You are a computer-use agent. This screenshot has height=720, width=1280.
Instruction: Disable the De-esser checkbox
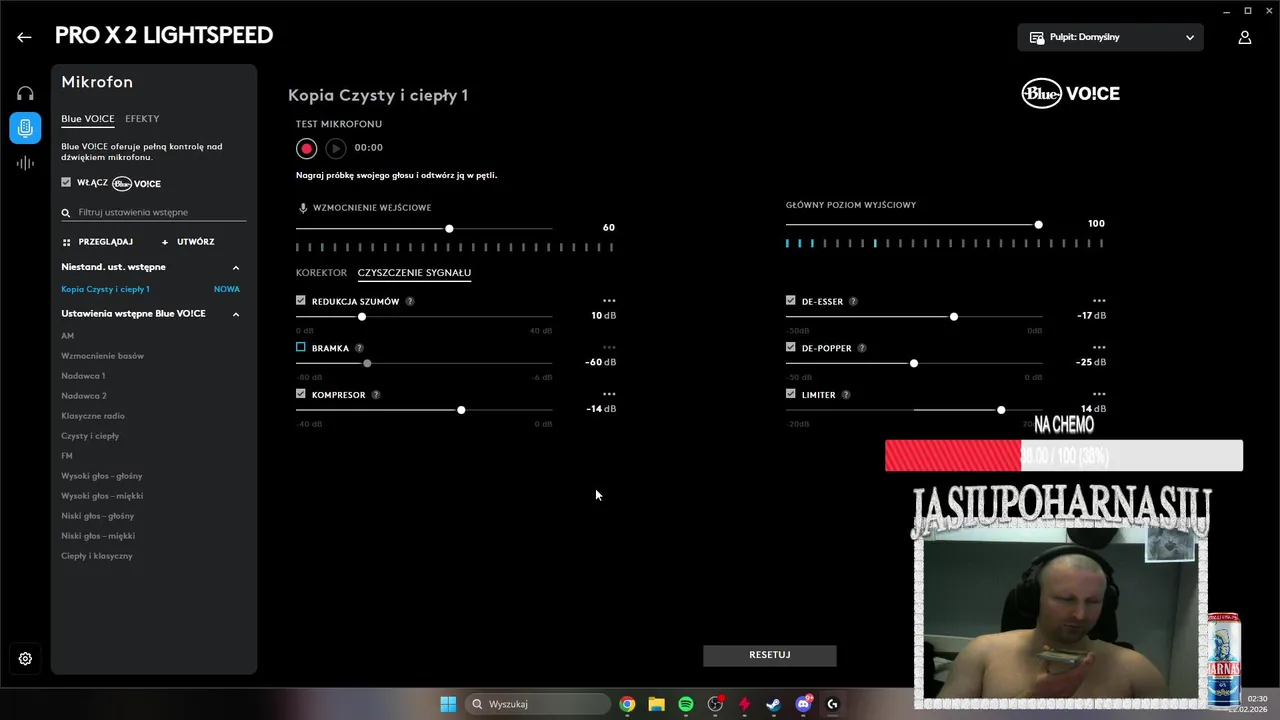pyautogui.click(x=791, y=300)
